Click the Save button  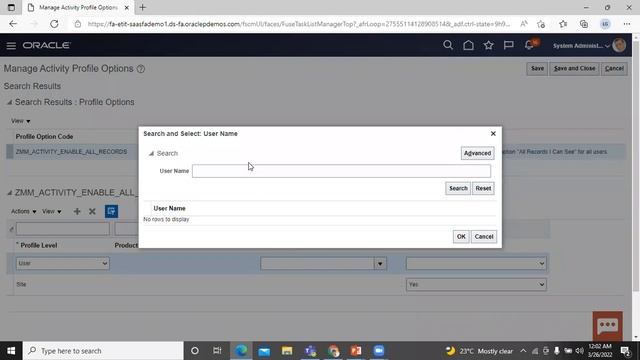[537, 69]
